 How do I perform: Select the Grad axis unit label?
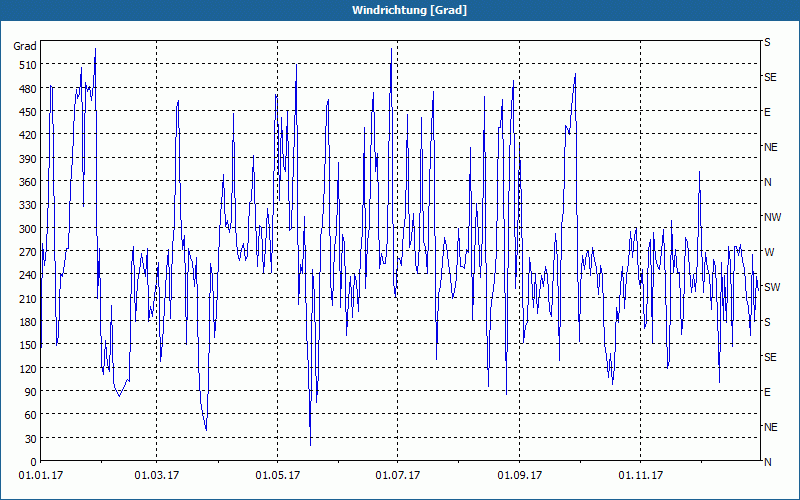[25, 46]
